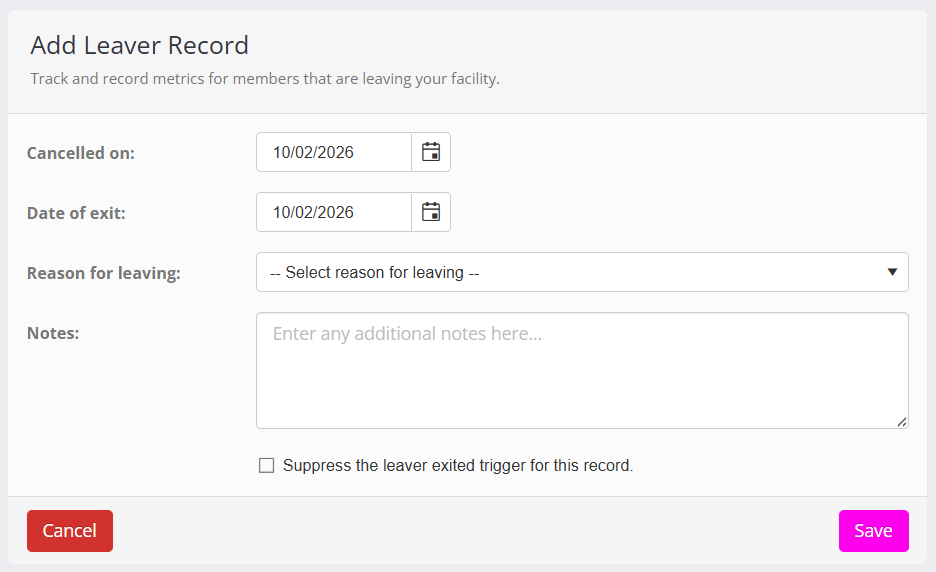Image resolution: width=936 pixels, height=572 pixels.
Task: Click the Notes text area resize handle
Action: coord(902,422)
